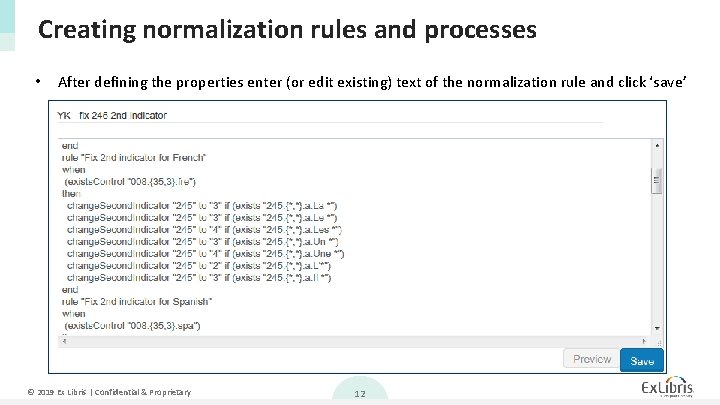Click the 'then' keyword in French rule

71,194
